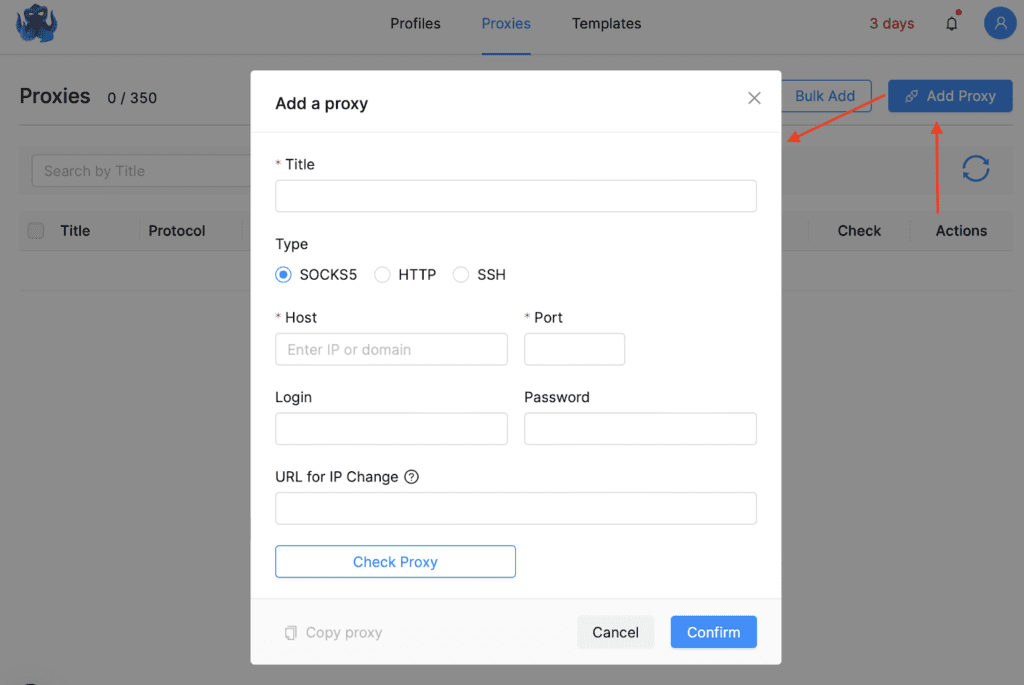1024x685 pixels.
Task: Click the Copy proxy icon
Action: 291,632
